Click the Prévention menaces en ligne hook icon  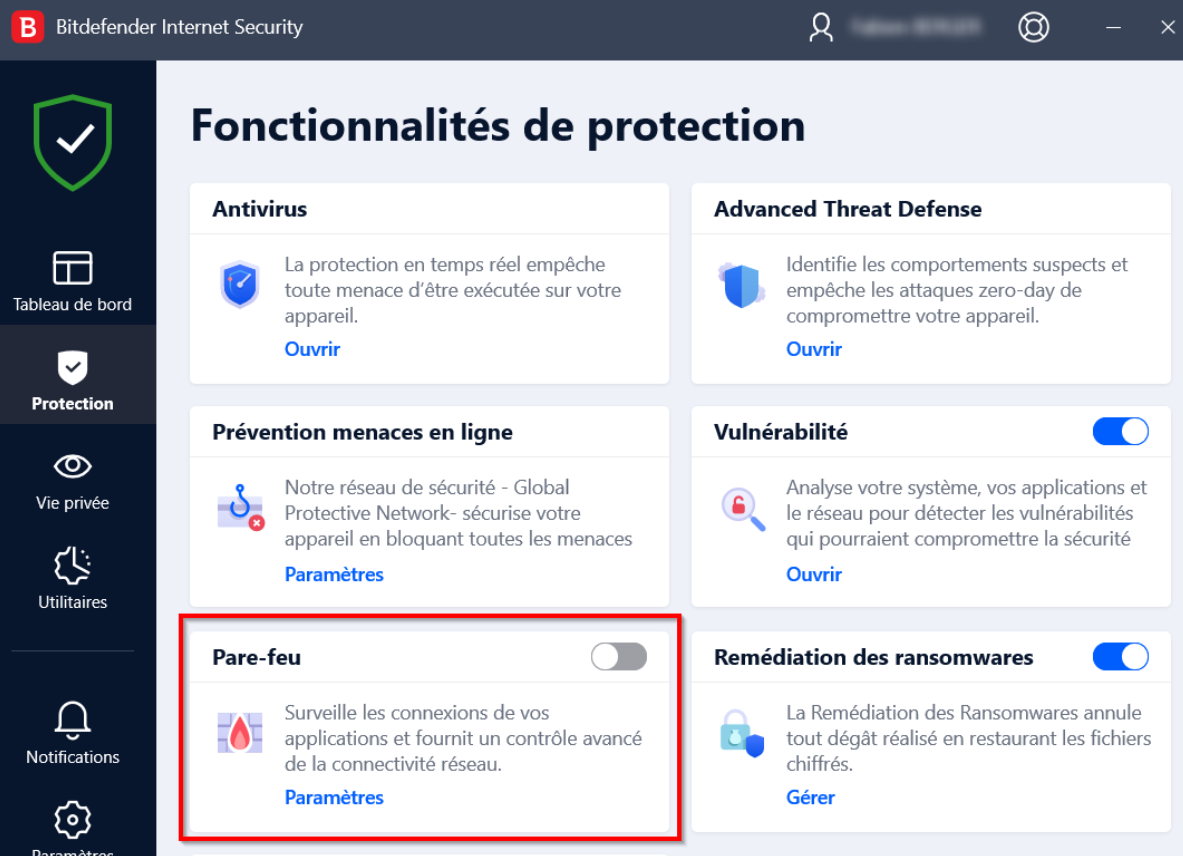240,508
